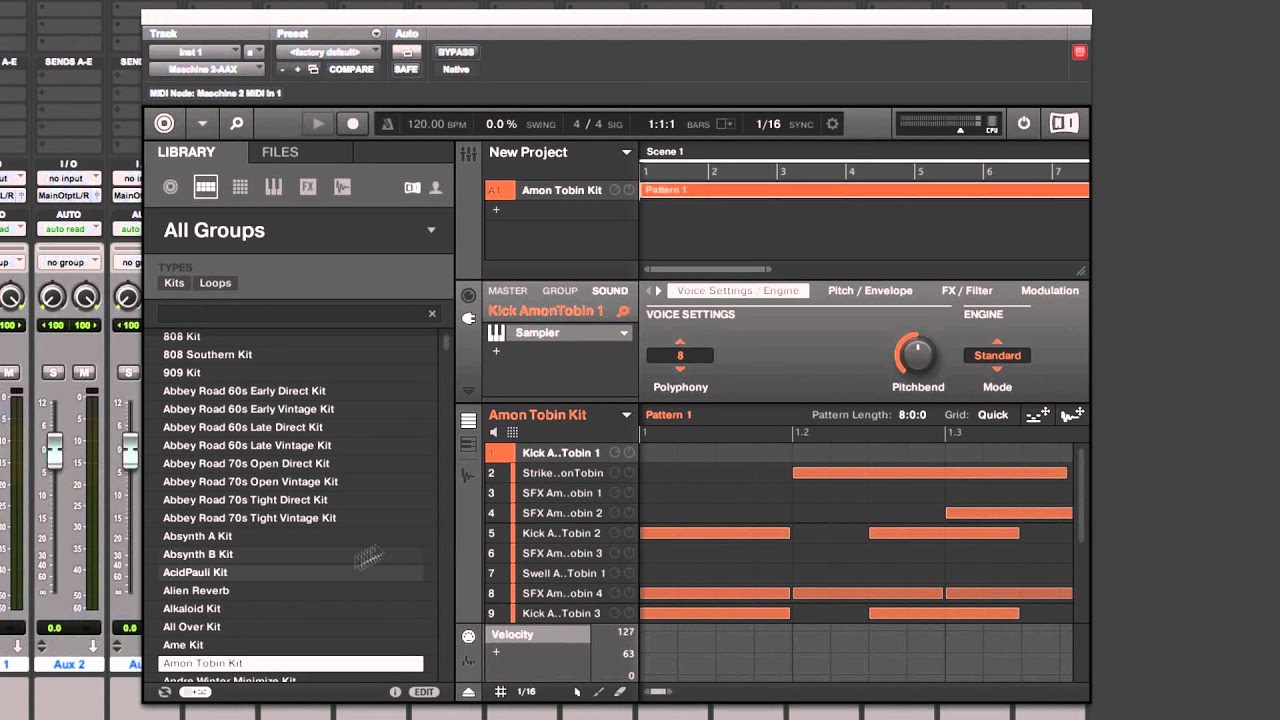Select the pointer tool at the bottom

pos(577,692)
